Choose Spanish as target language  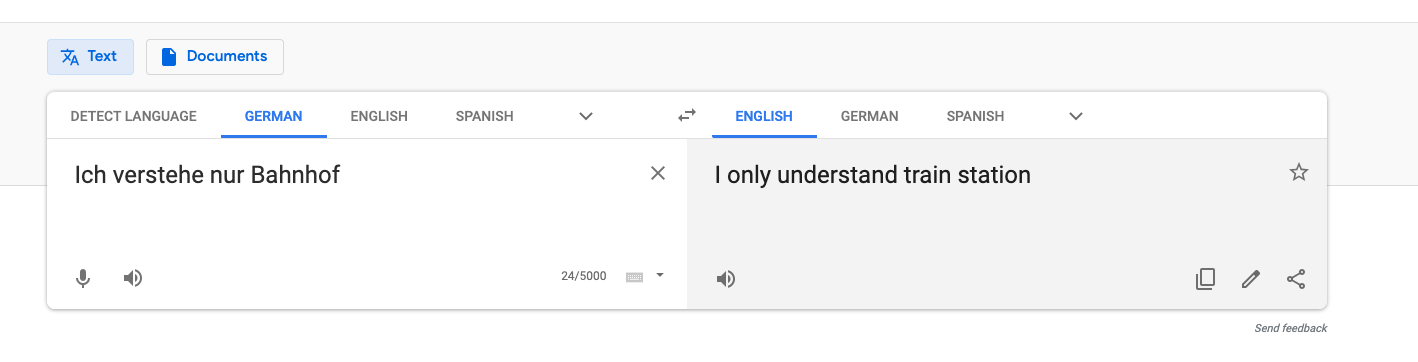(975, 116)
